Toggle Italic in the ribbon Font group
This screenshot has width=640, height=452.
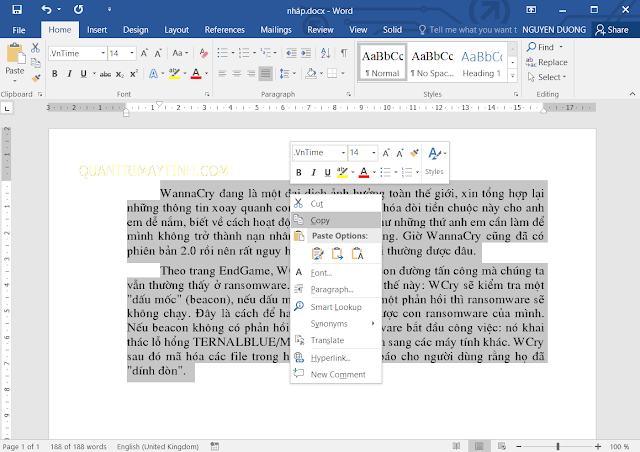click(69, 74)
